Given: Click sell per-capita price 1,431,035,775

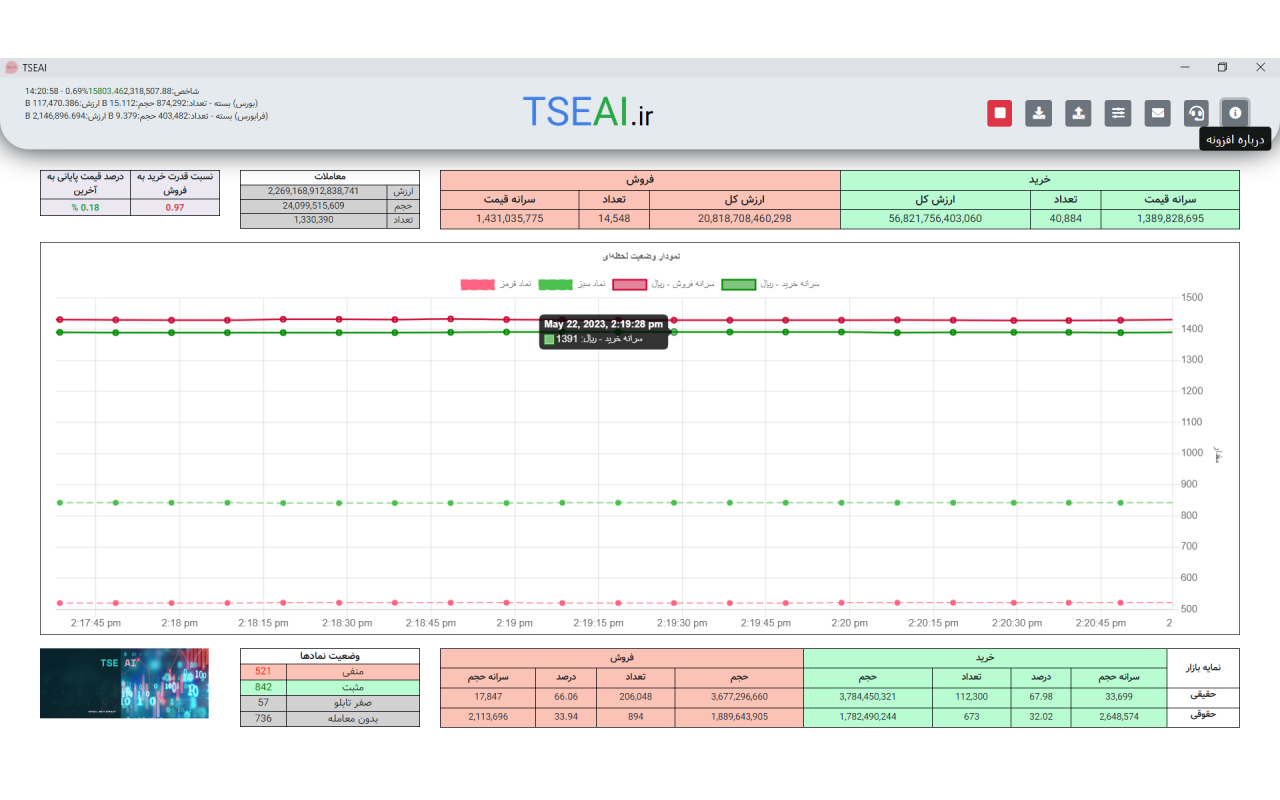Looking at the screenshot, I should (x=510, y=219).
